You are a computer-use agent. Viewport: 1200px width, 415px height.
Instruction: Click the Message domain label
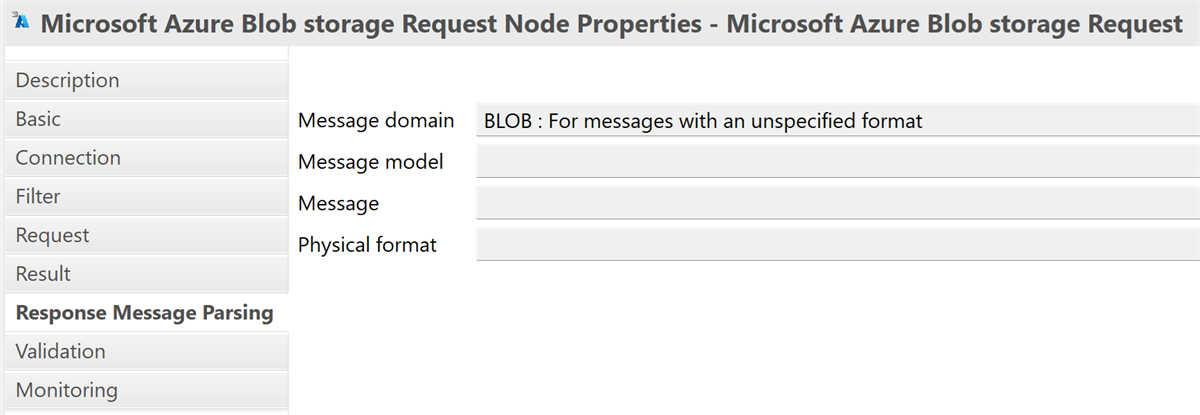(x=376, y=121)
